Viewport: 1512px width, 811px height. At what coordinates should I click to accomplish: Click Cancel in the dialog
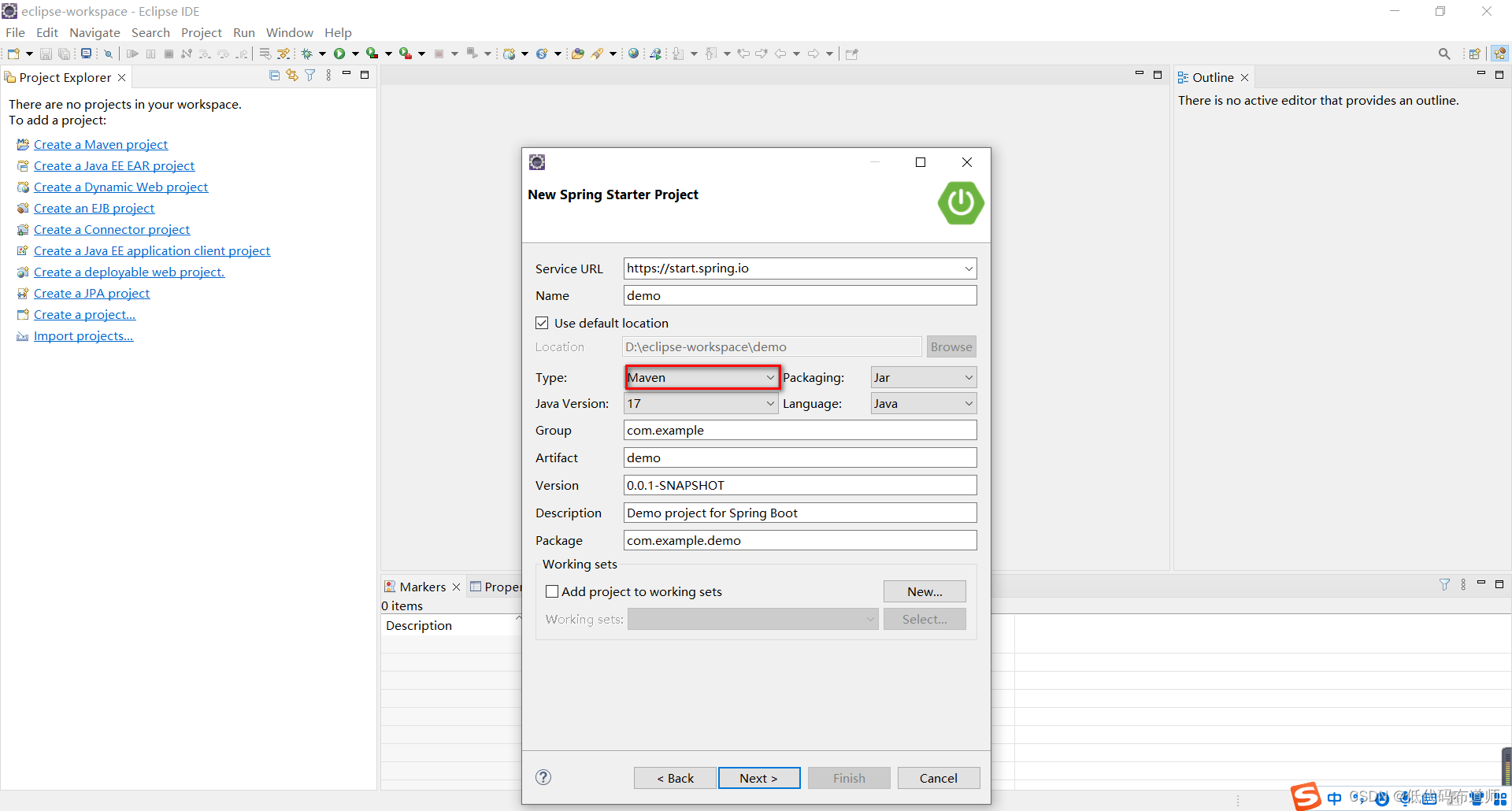point(939,778)
